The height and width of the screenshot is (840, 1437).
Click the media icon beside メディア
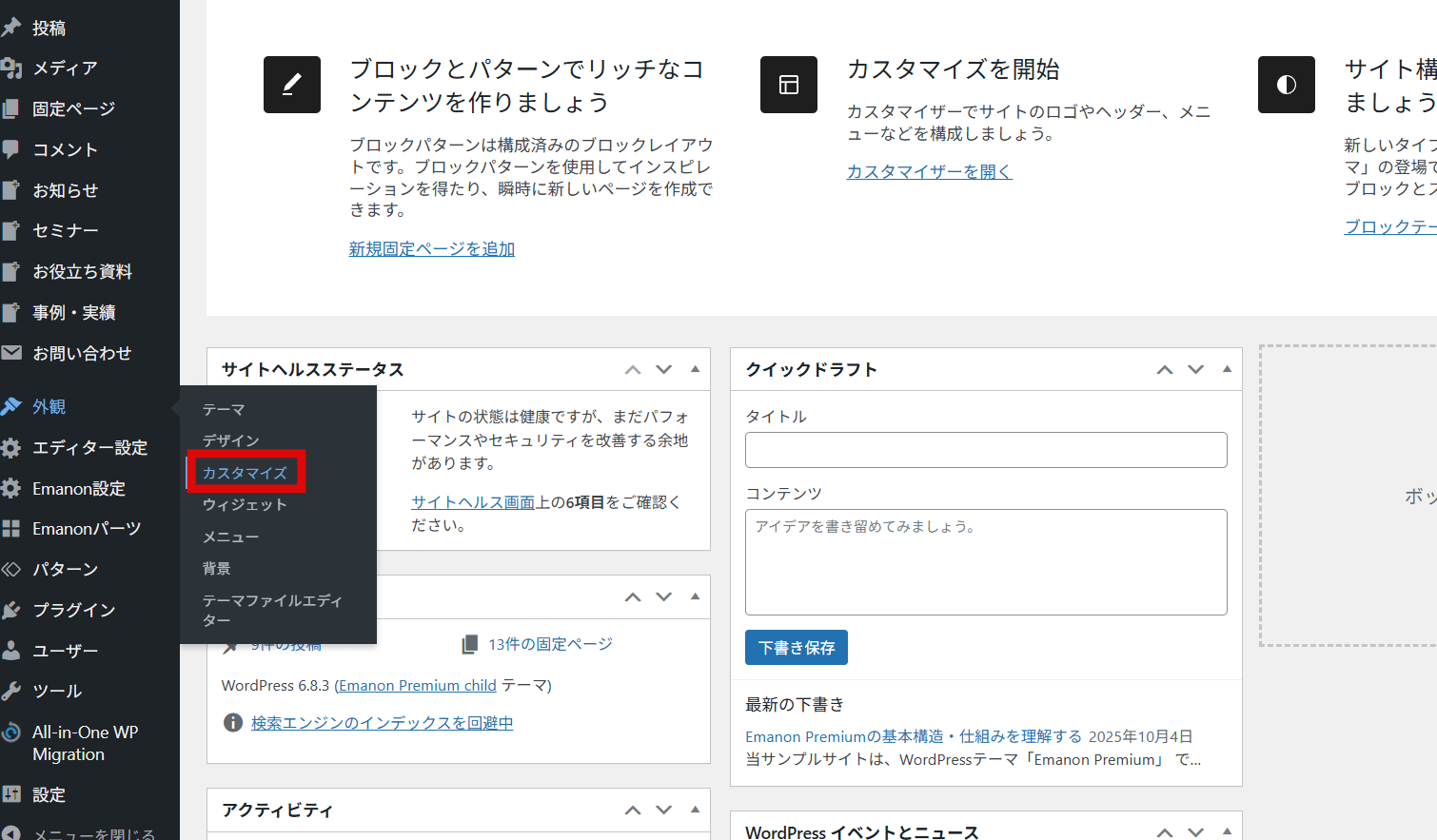pos(11,68)
